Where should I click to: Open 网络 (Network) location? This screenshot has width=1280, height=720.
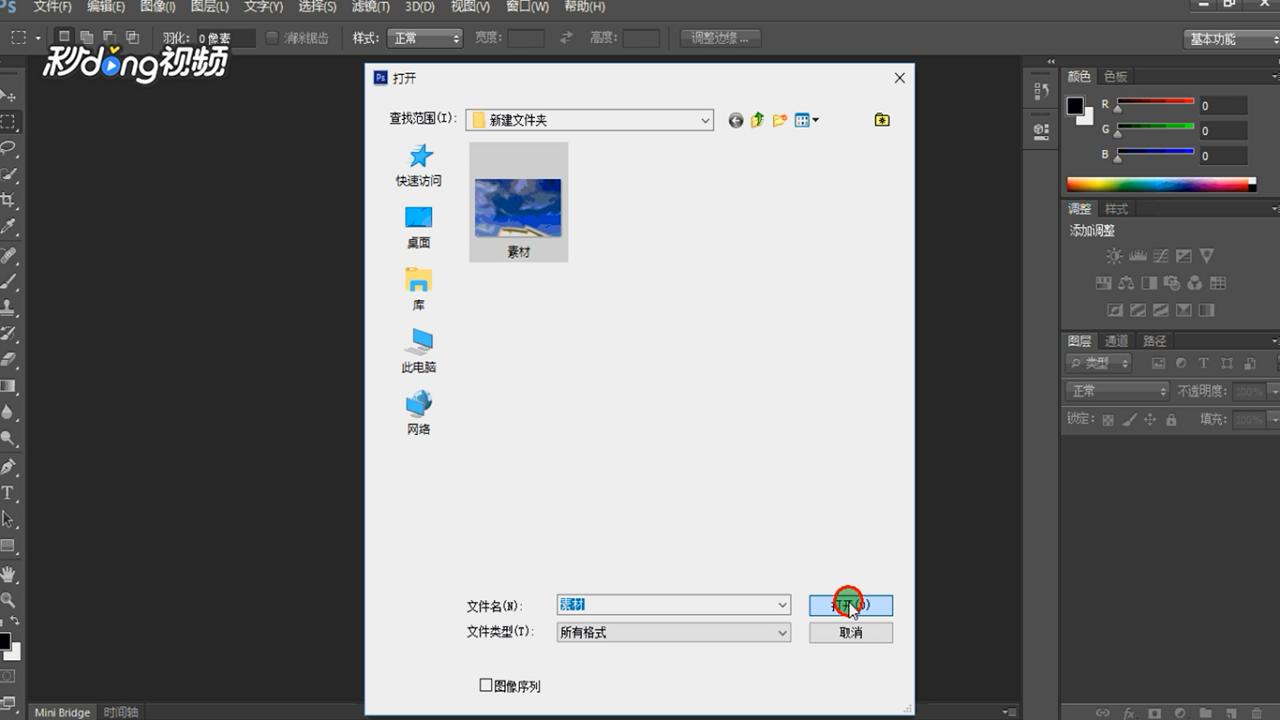coord(419,413)
